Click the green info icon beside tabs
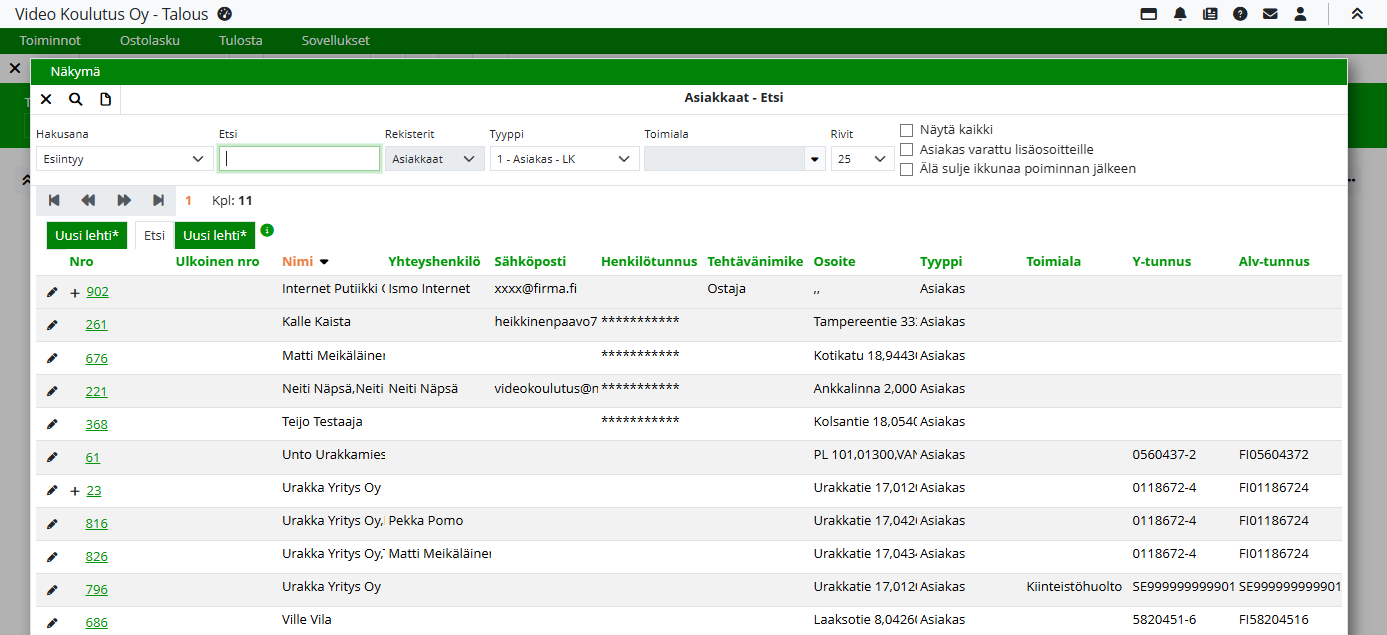The width and height of the screenshot is (1387, 635). pos(267,230)
